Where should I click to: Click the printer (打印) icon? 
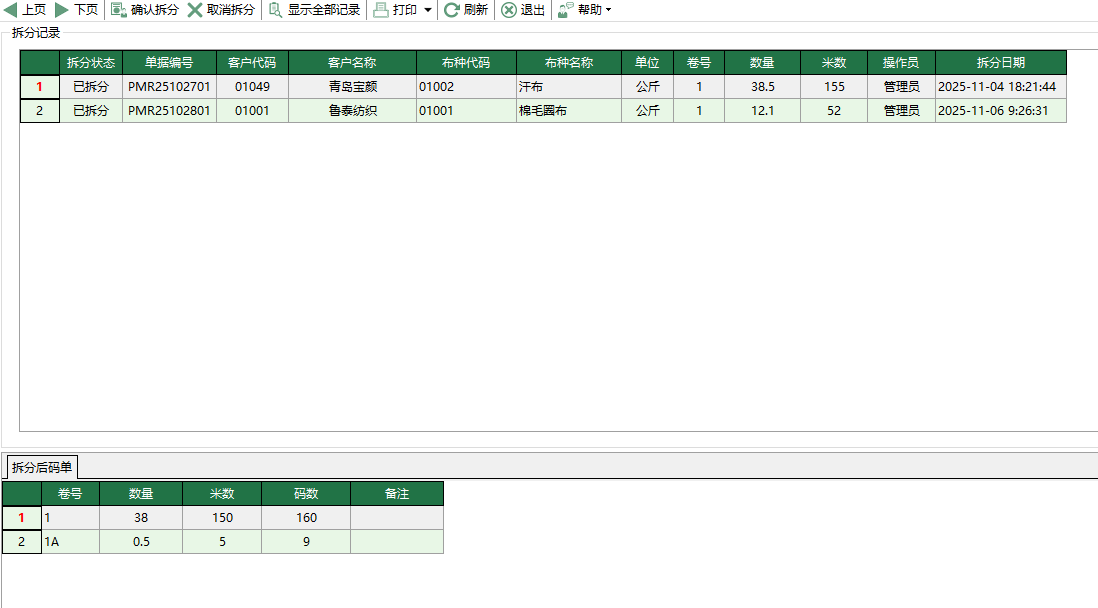[381, 10]
